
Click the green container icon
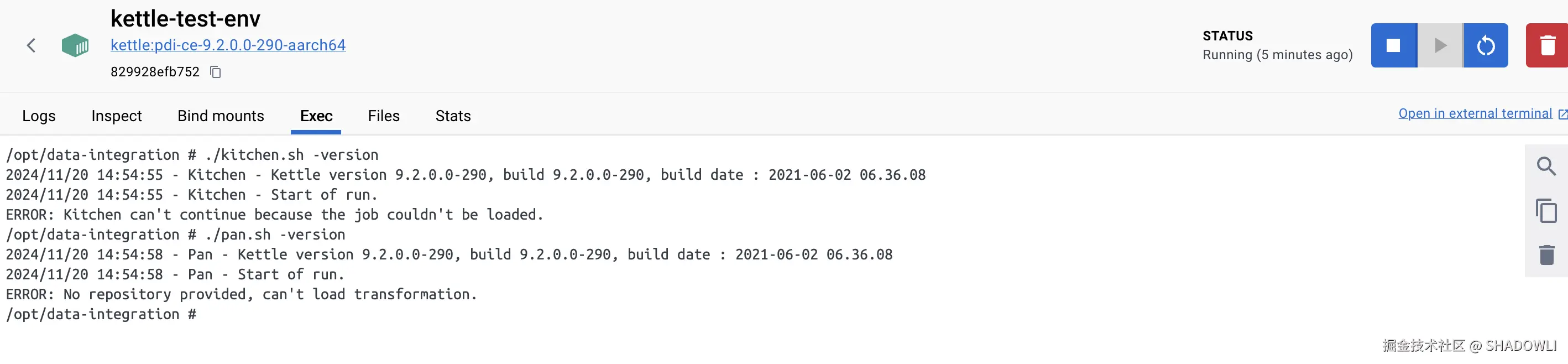pos(75,46)
